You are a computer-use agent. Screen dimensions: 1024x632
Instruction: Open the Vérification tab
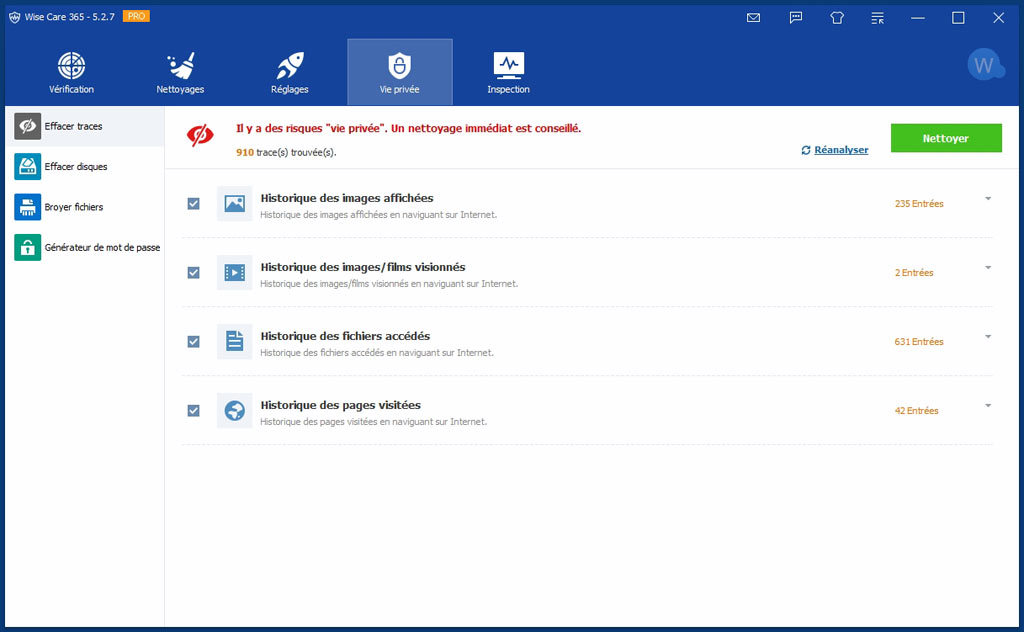pyautogui.click(x=71, y=72)
